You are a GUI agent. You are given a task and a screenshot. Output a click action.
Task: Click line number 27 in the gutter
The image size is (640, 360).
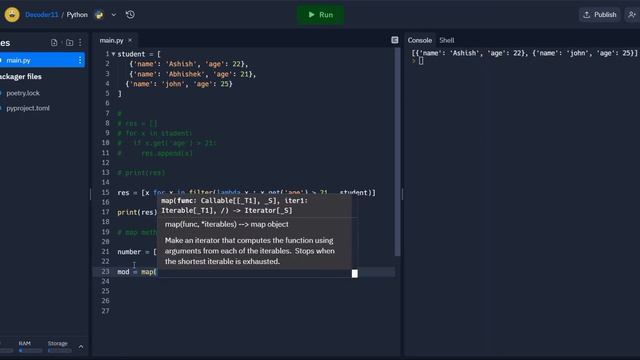[x=105, y=311]
